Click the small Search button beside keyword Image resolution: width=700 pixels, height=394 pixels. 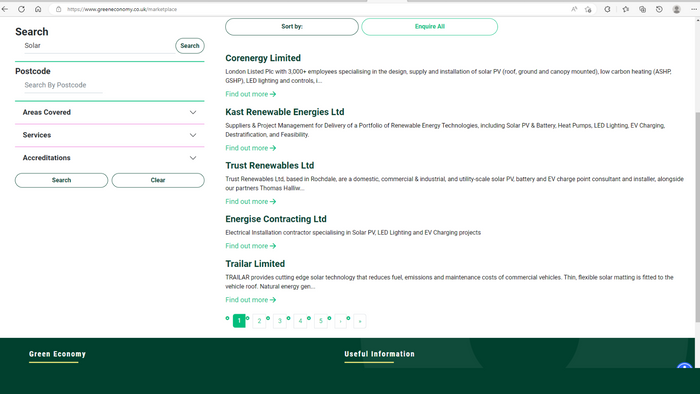[x=190, y=46]
